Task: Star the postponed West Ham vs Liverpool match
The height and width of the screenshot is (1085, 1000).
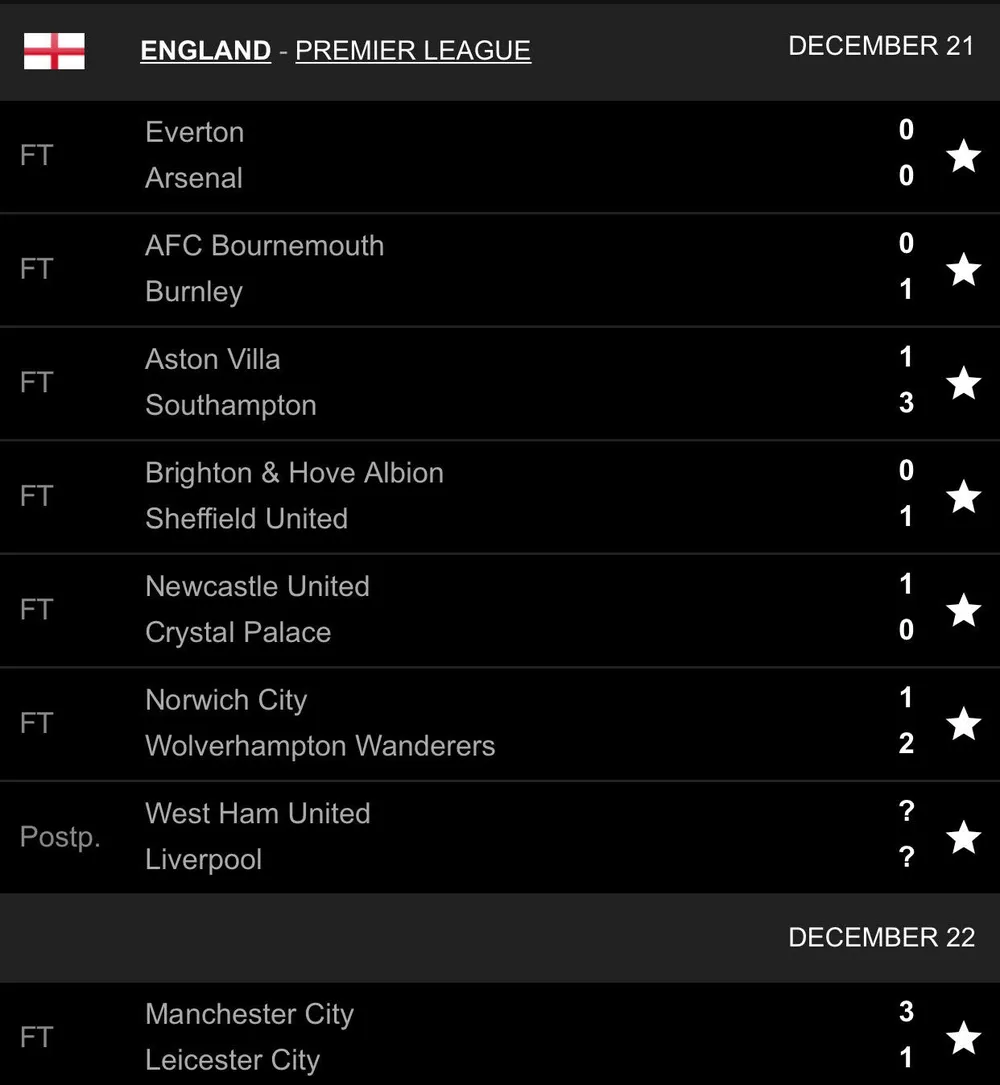Action: pyautogui.click(x=963, y=837)
